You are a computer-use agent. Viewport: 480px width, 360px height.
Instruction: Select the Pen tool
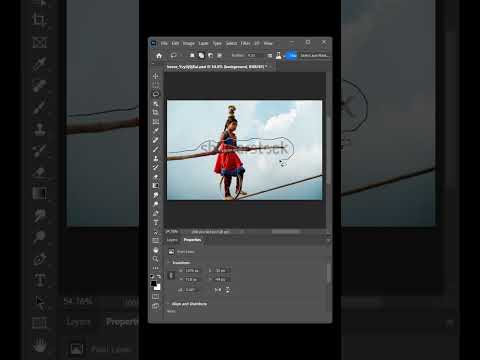[x=156, y=213]
